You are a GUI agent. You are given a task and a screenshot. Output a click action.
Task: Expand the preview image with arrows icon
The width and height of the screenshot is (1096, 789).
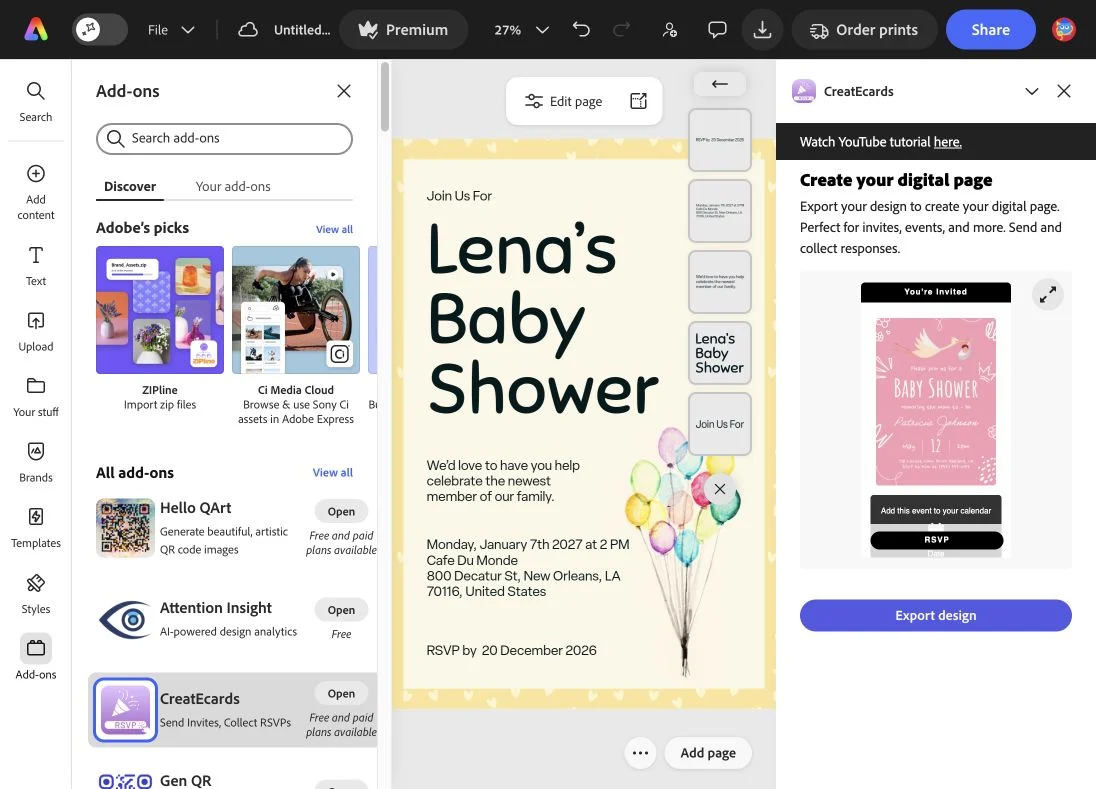pos(1048,295)
